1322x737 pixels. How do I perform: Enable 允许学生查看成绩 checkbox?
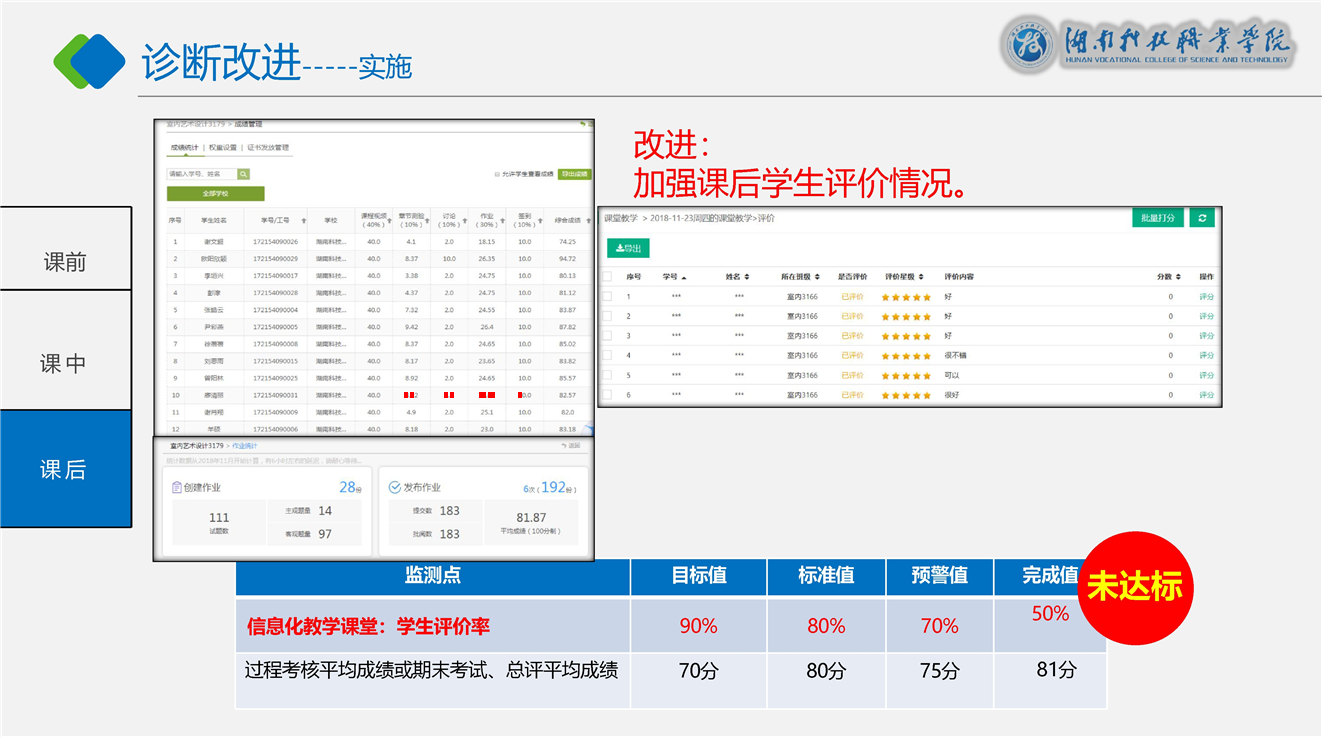497,174
